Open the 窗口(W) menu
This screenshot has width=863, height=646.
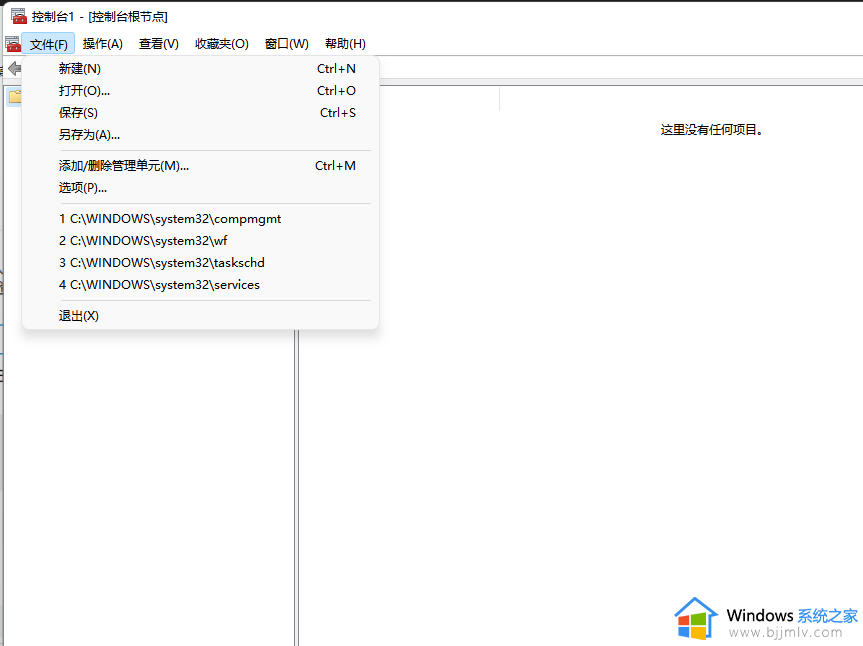click(x=286, y=44)
